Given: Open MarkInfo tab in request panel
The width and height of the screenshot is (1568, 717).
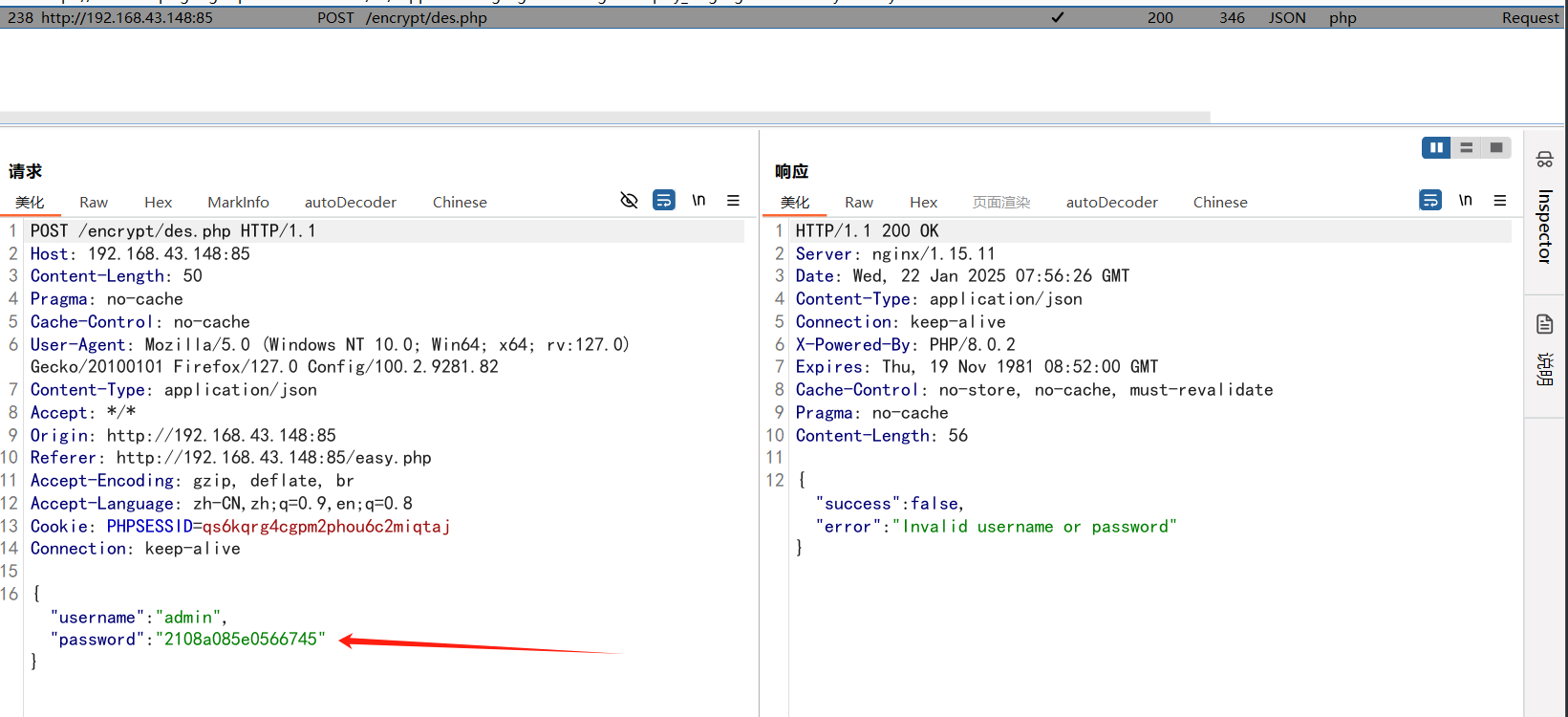Looking at the screenshot, I should pos(238,202).
